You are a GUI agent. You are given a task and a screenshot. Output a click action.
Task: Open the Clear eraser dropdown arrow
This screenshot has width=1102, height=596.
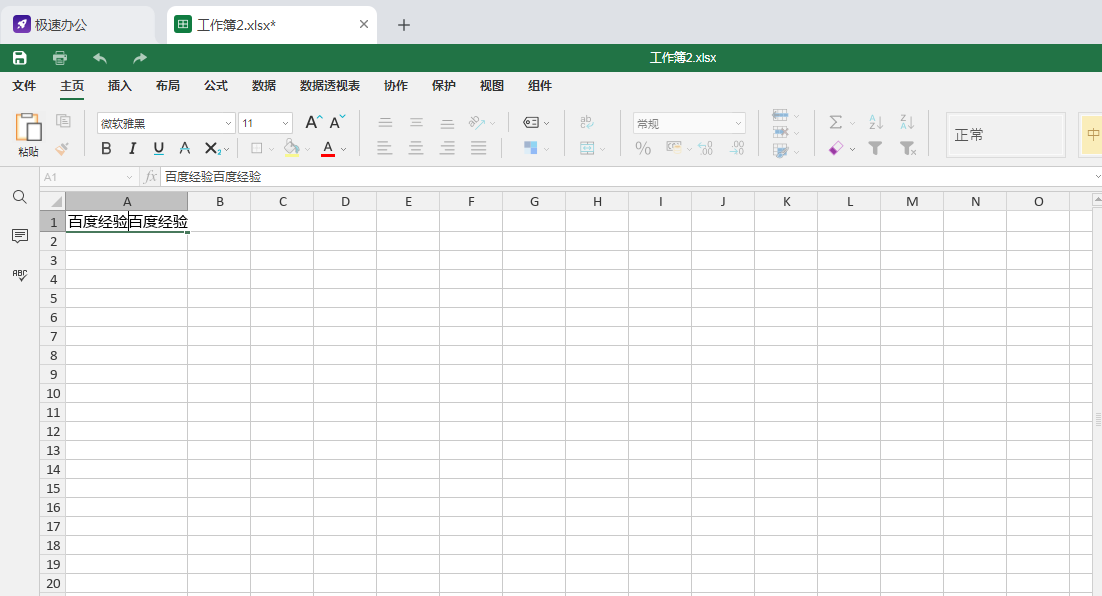(x=852, y=150)
